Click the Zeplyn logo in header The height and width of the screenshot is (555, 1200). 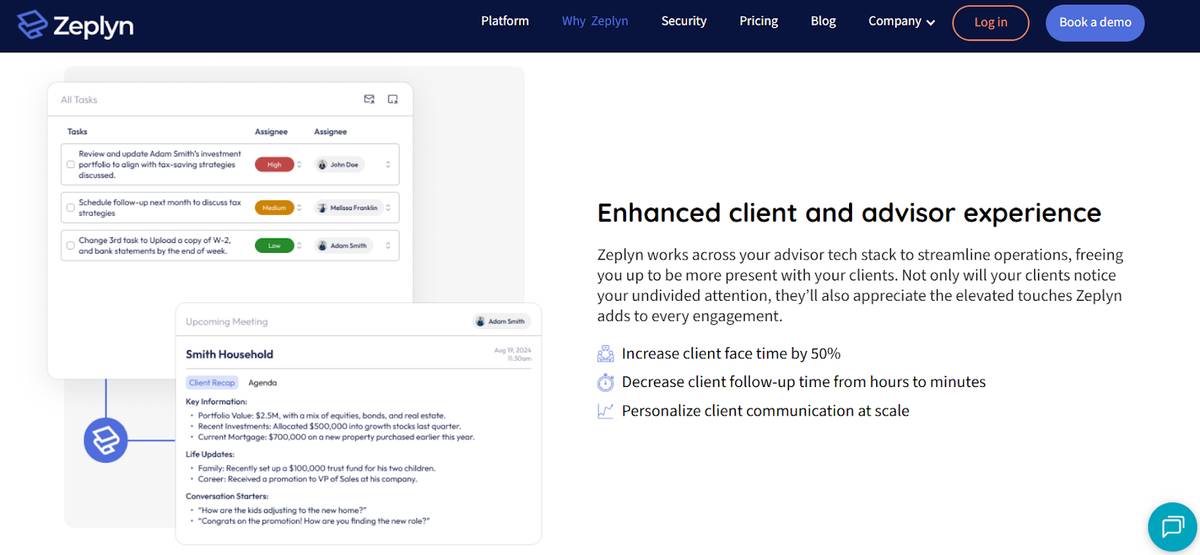tap(76, 24)
